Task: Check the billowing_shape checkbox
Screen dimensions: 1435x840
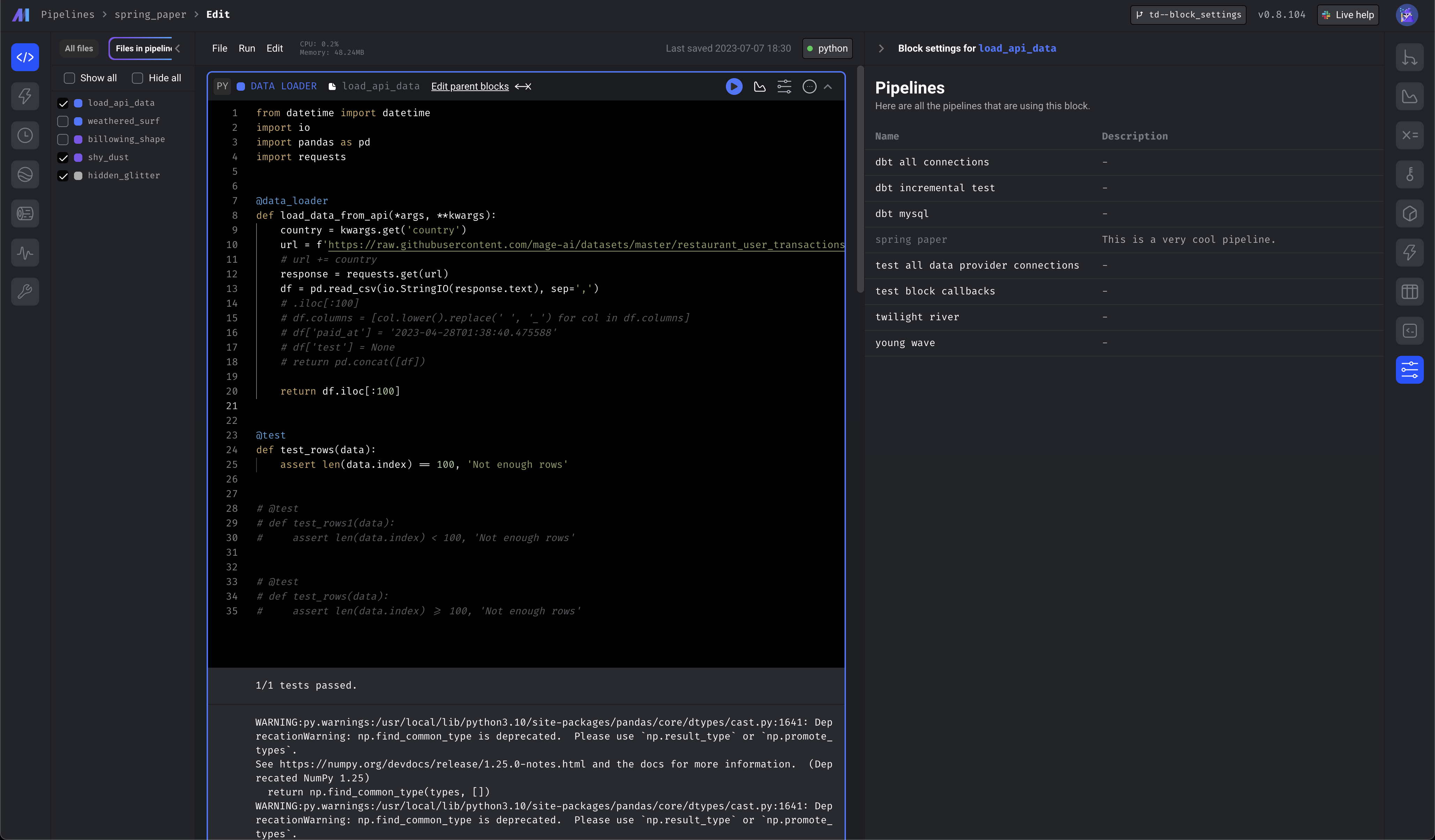Action: [62, 140]
